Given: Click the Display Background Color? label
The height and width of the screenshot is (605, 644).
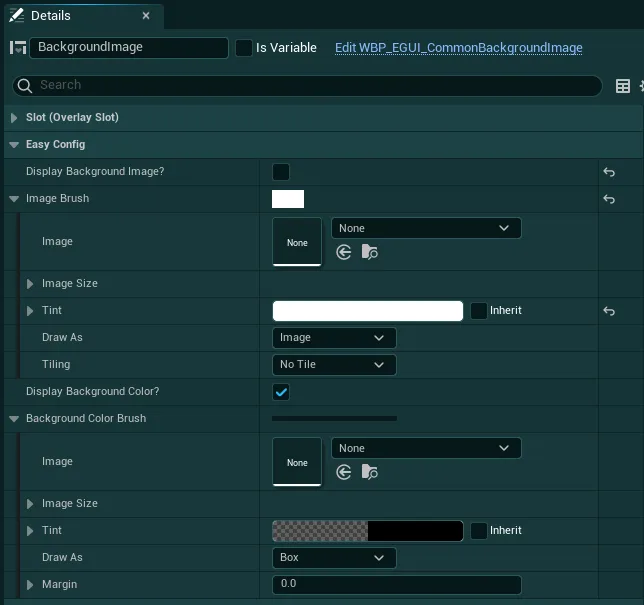Looking at the screenshot, I should tap(92, 391).
